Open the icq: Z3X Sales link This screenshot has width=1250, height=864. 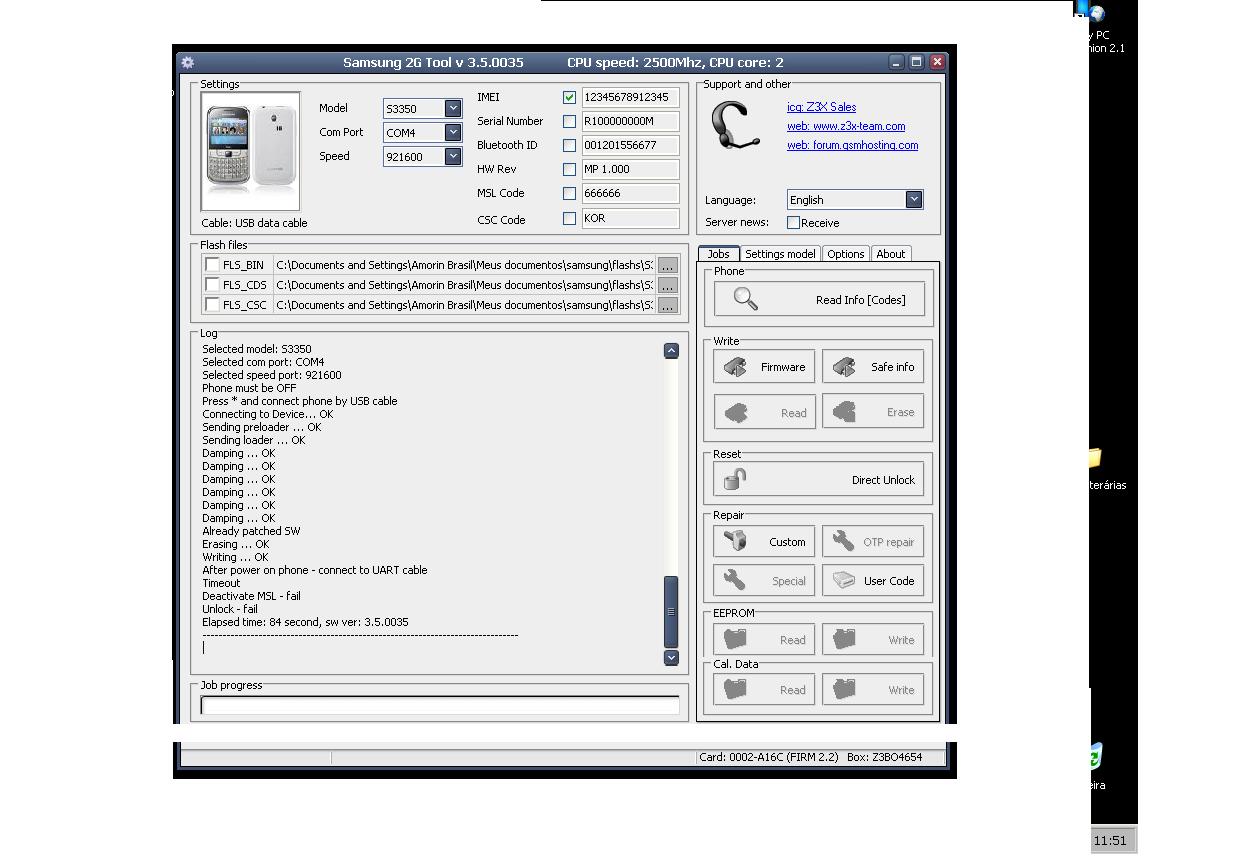(x=821, y=107)
